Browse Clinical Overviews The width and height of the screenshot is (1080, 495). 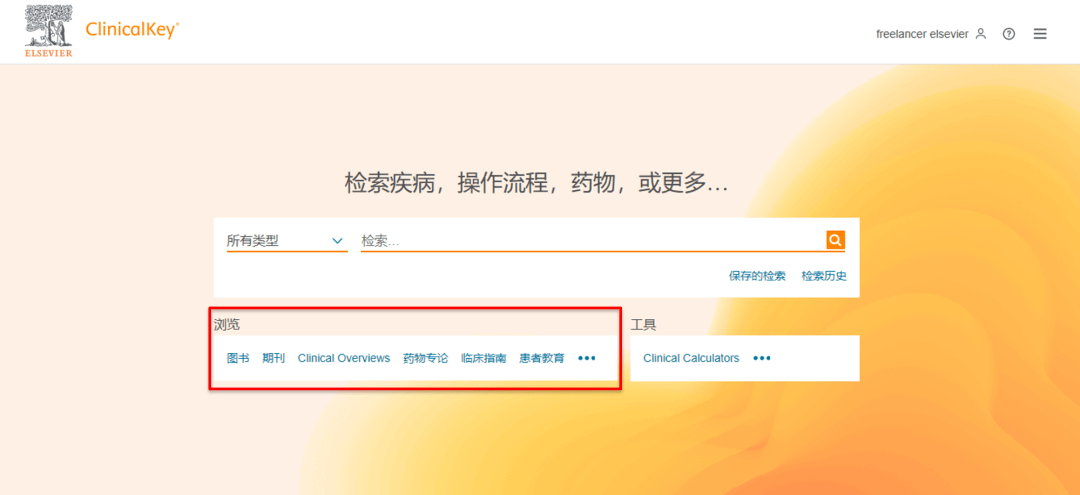click(344, 358)
